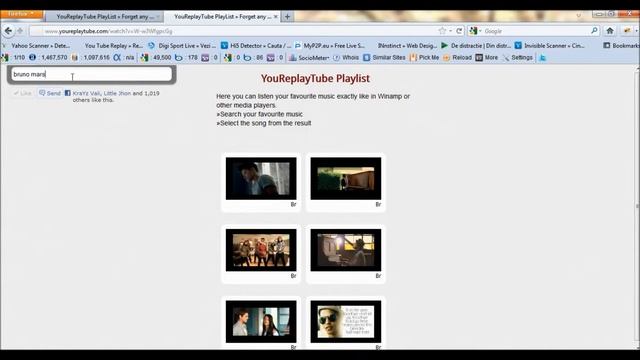Click the search box containing 'bruno mars'
Viewport: 640px width, 360px height.
pos(91,74)
